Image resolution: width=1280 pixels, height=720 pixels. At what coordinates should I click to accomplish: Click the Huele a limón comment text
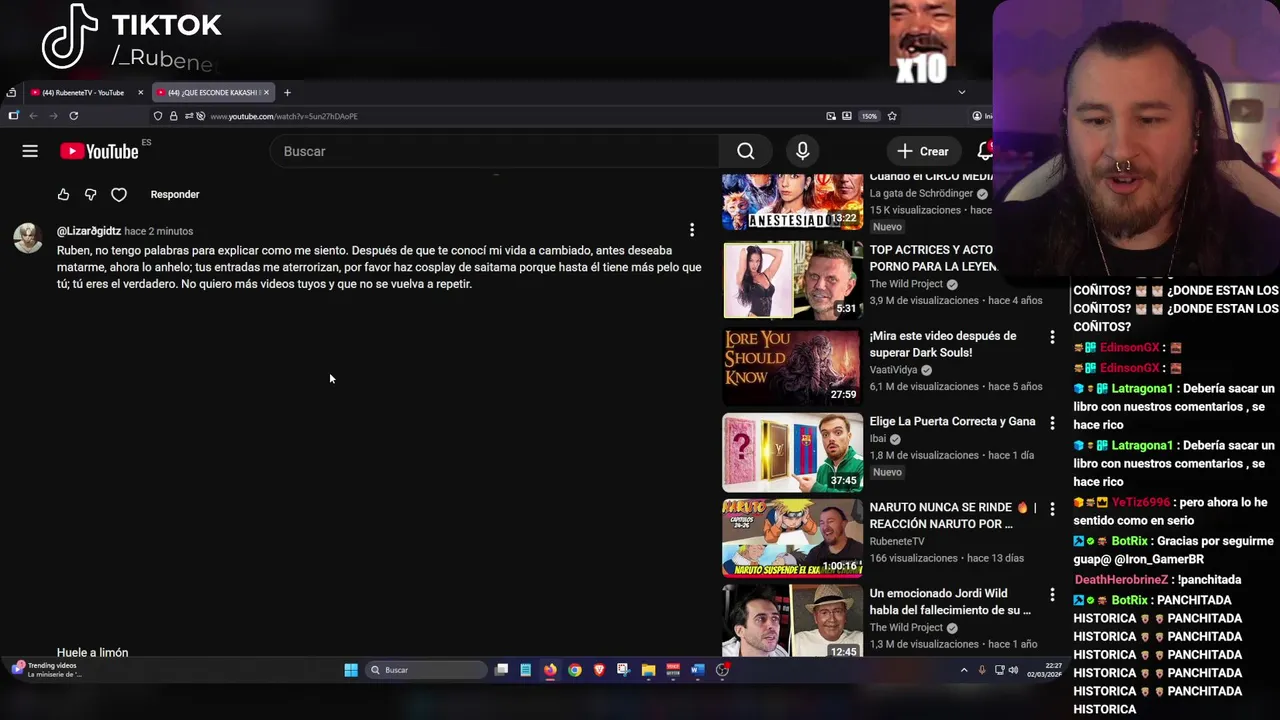[x=93, y=652]
